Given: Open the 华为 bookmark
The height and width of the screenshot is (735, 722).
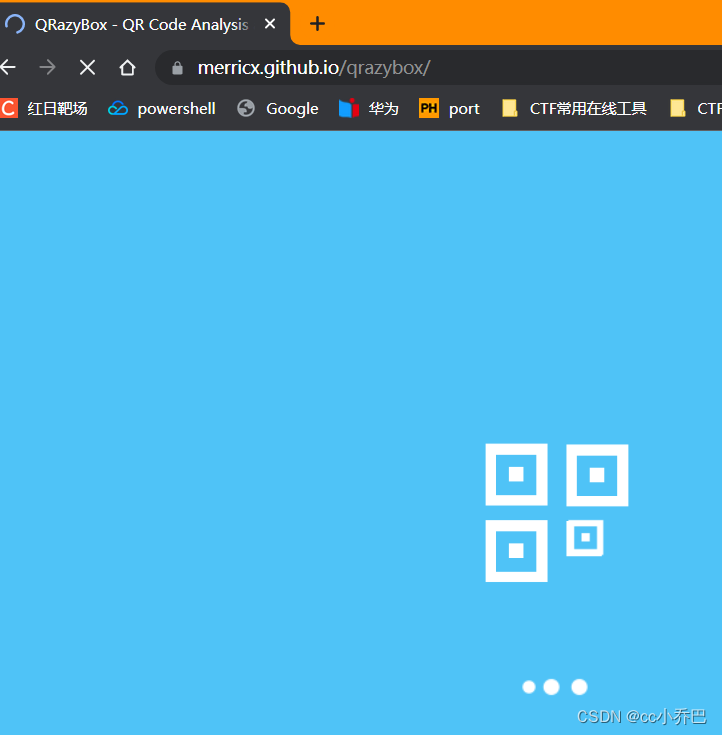Looking at the screenshot, I should pos(369,108).
